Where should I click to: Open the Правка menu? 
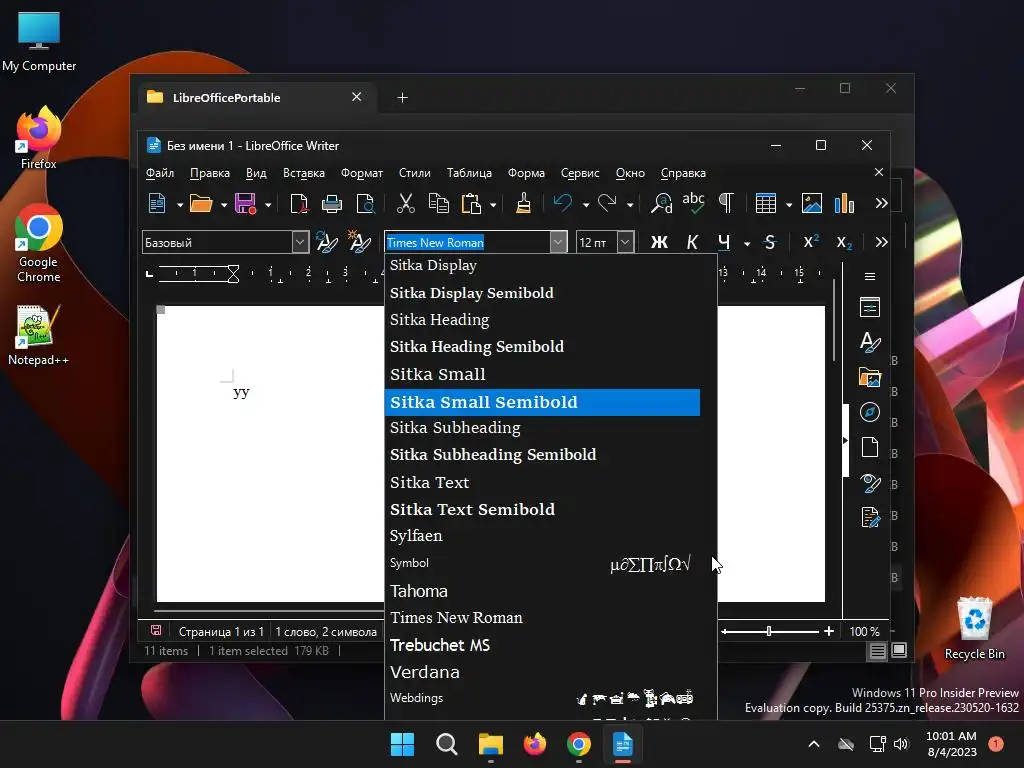pos(210,173)
